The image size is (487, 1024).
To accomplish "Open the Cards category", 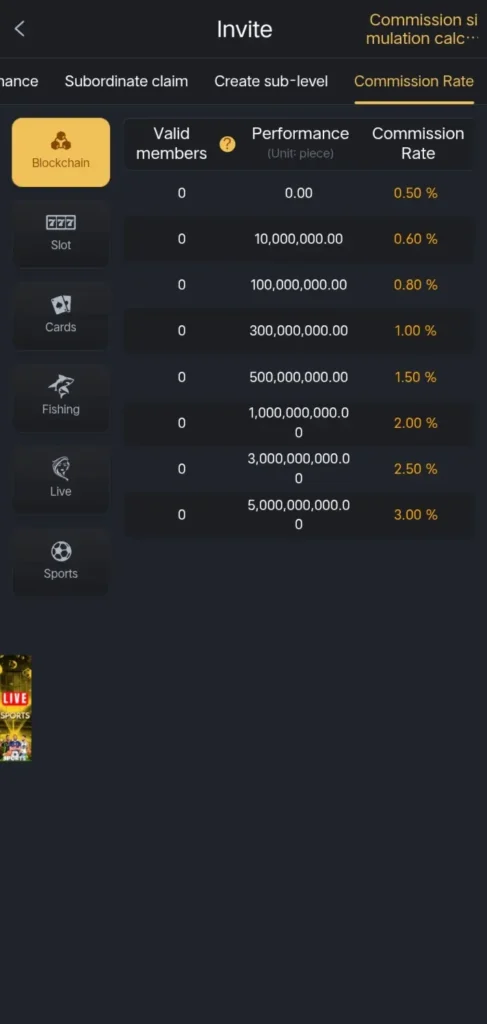I will (61, 315).
